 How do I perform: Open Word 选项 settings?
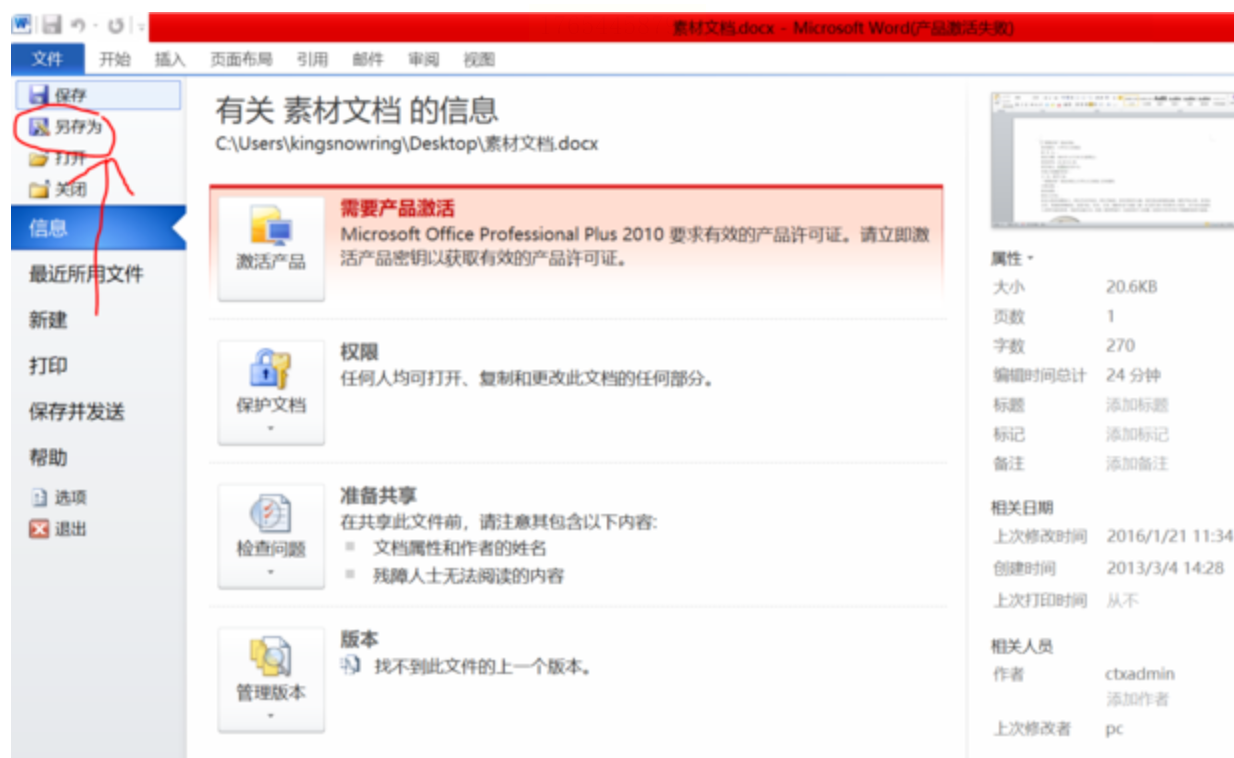pos(59,497)
